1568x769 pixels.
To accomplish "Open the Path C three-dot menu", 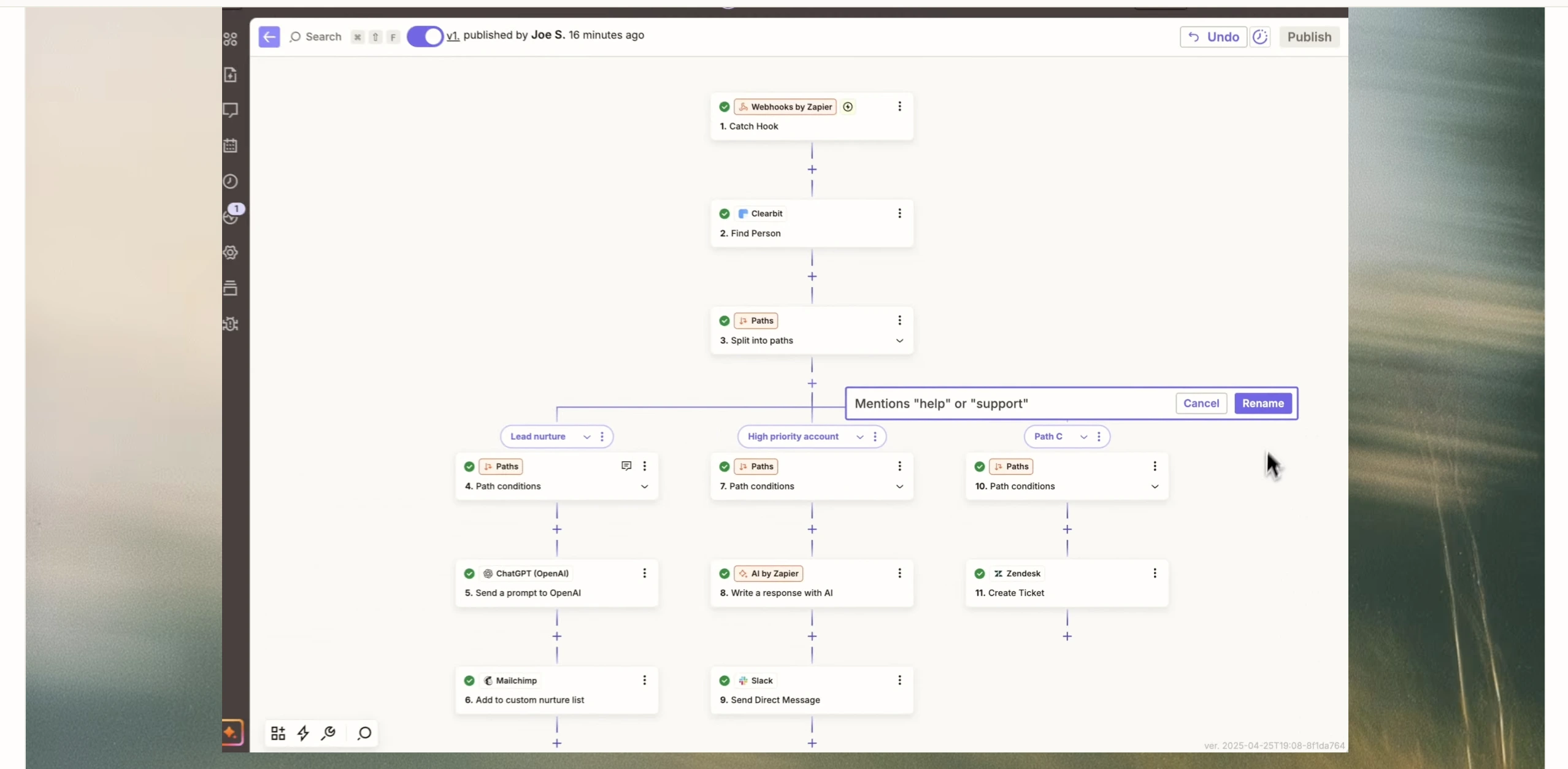I will 1099,437.
